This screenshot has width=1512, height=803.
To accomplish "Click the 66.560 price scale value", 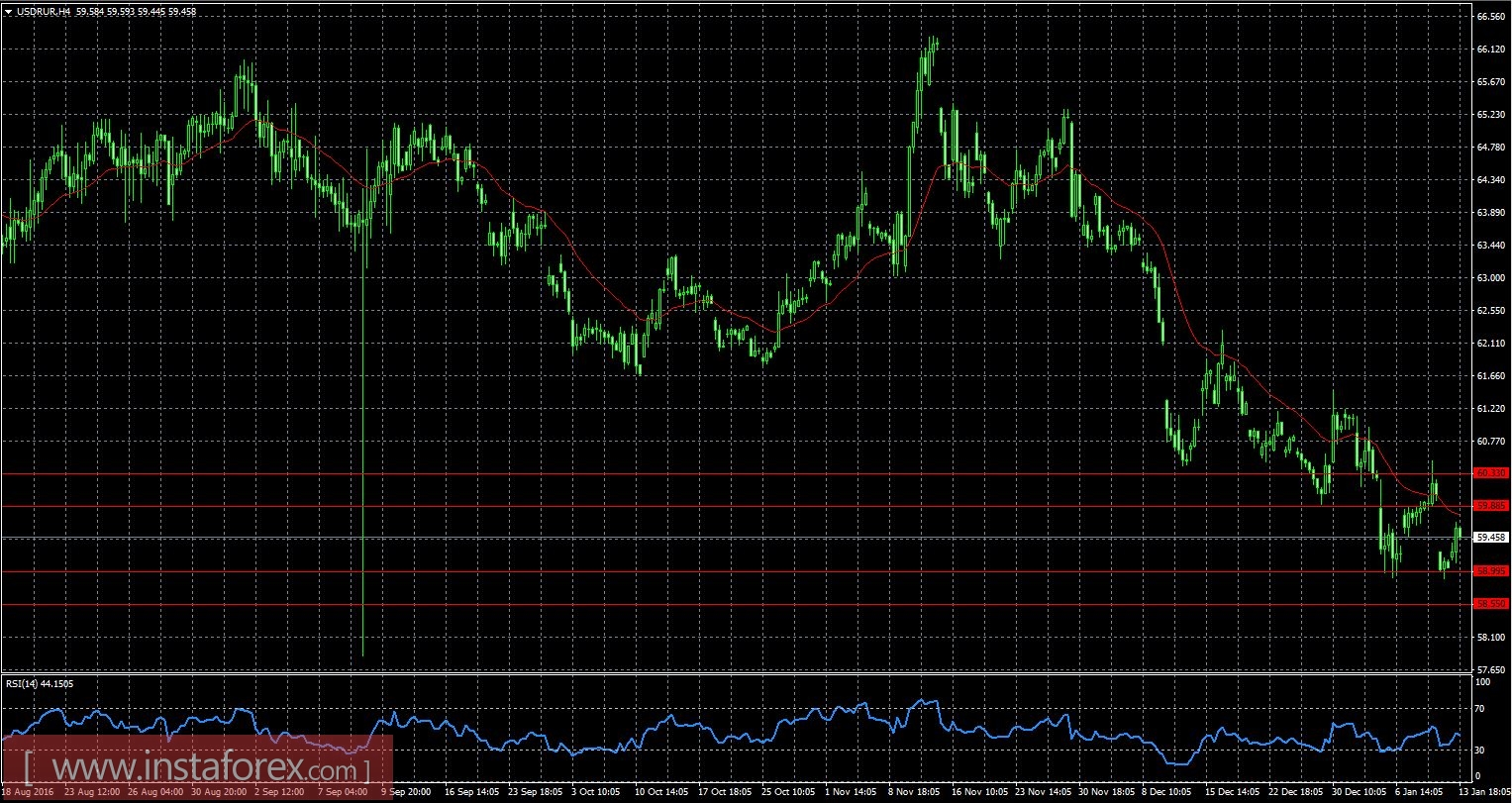I will click(1490, 17).
